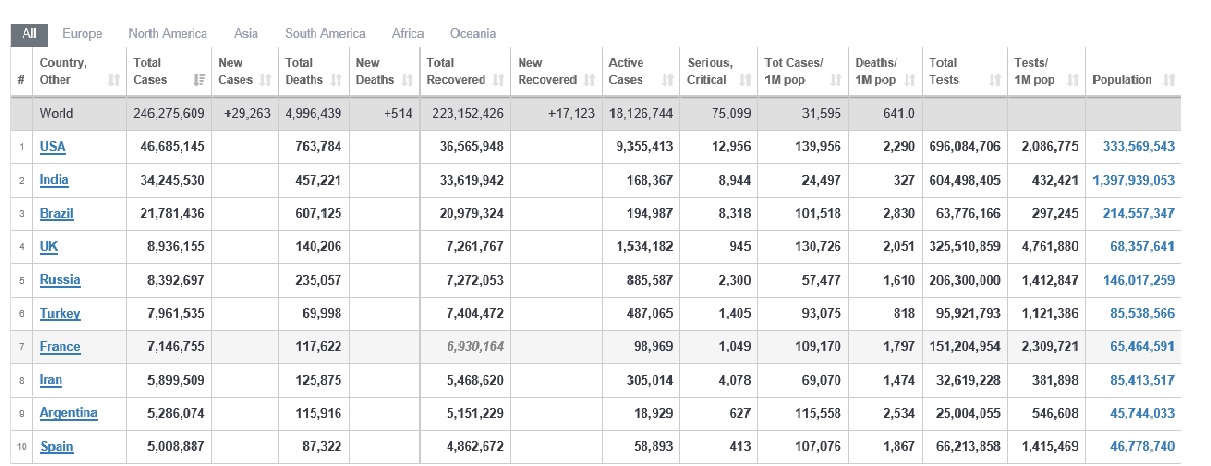The image size is (1211, 466).
Task: Open the Brazil country link
Action: pos(57,214)
